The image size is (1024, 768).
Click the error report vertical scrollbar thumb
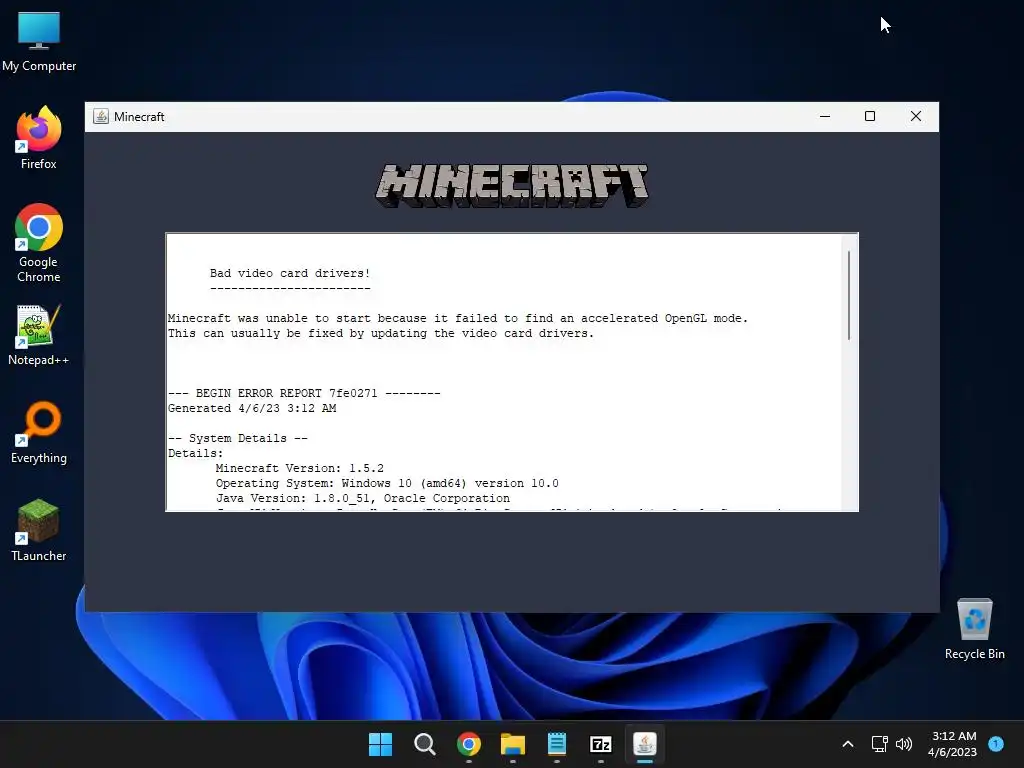click(849, 295)
